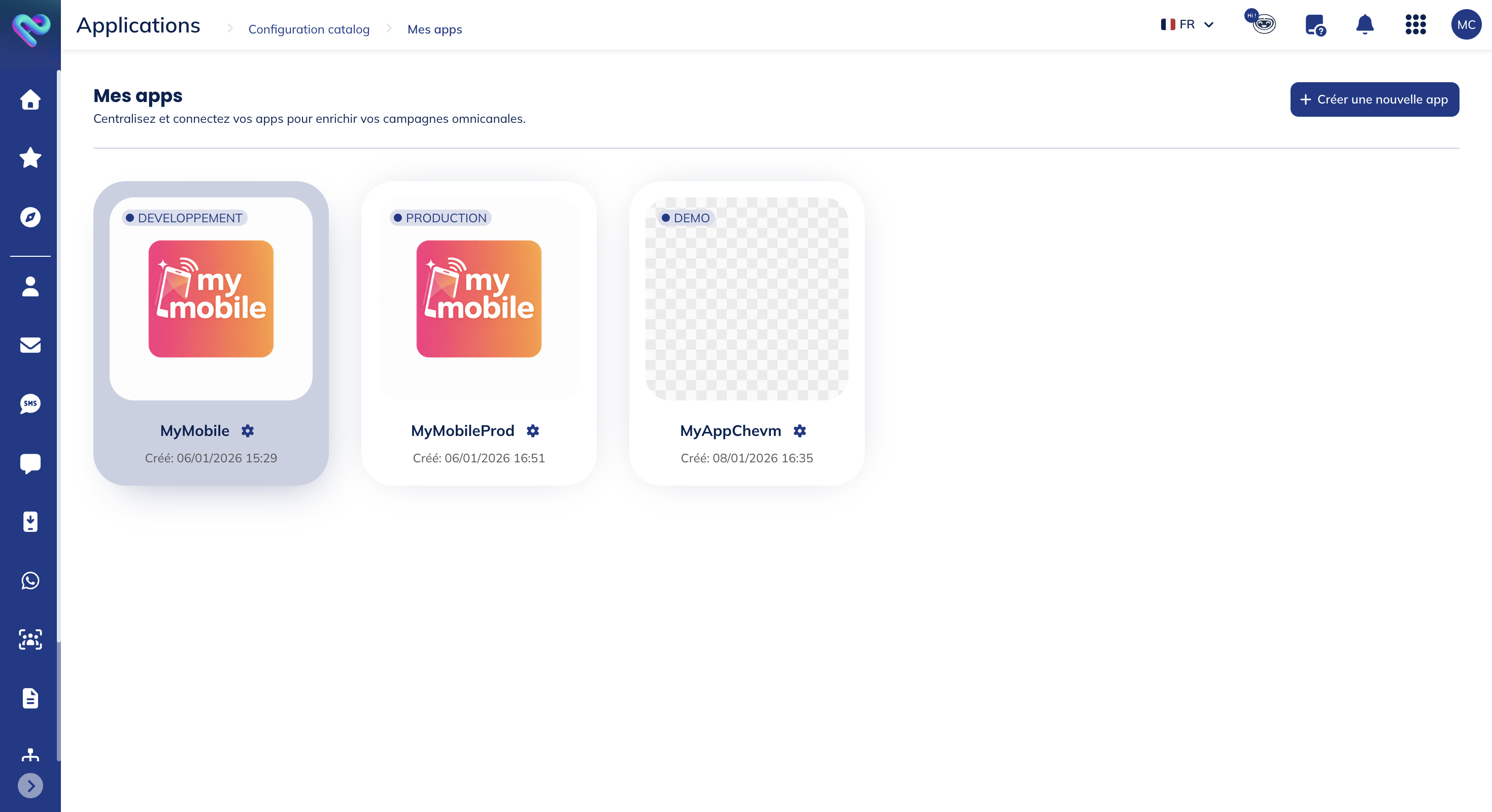Open the Home icon in the sidebar
This screenshot has height=812, width=1492.
pyautogui.click(x=29, y=99)
